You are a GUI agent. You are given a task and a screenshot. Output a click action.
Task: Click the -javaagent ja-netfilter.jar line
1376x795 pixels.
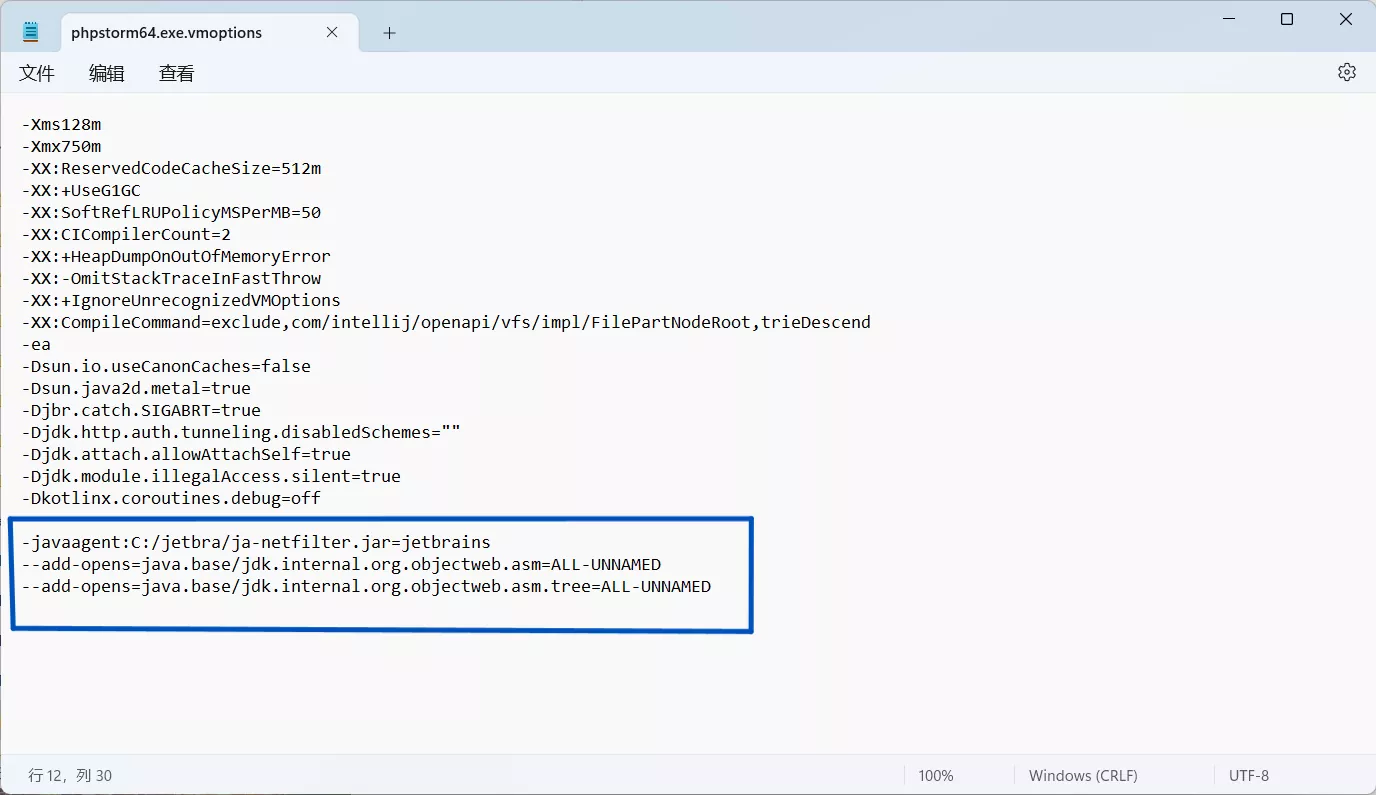click(256, 543)
